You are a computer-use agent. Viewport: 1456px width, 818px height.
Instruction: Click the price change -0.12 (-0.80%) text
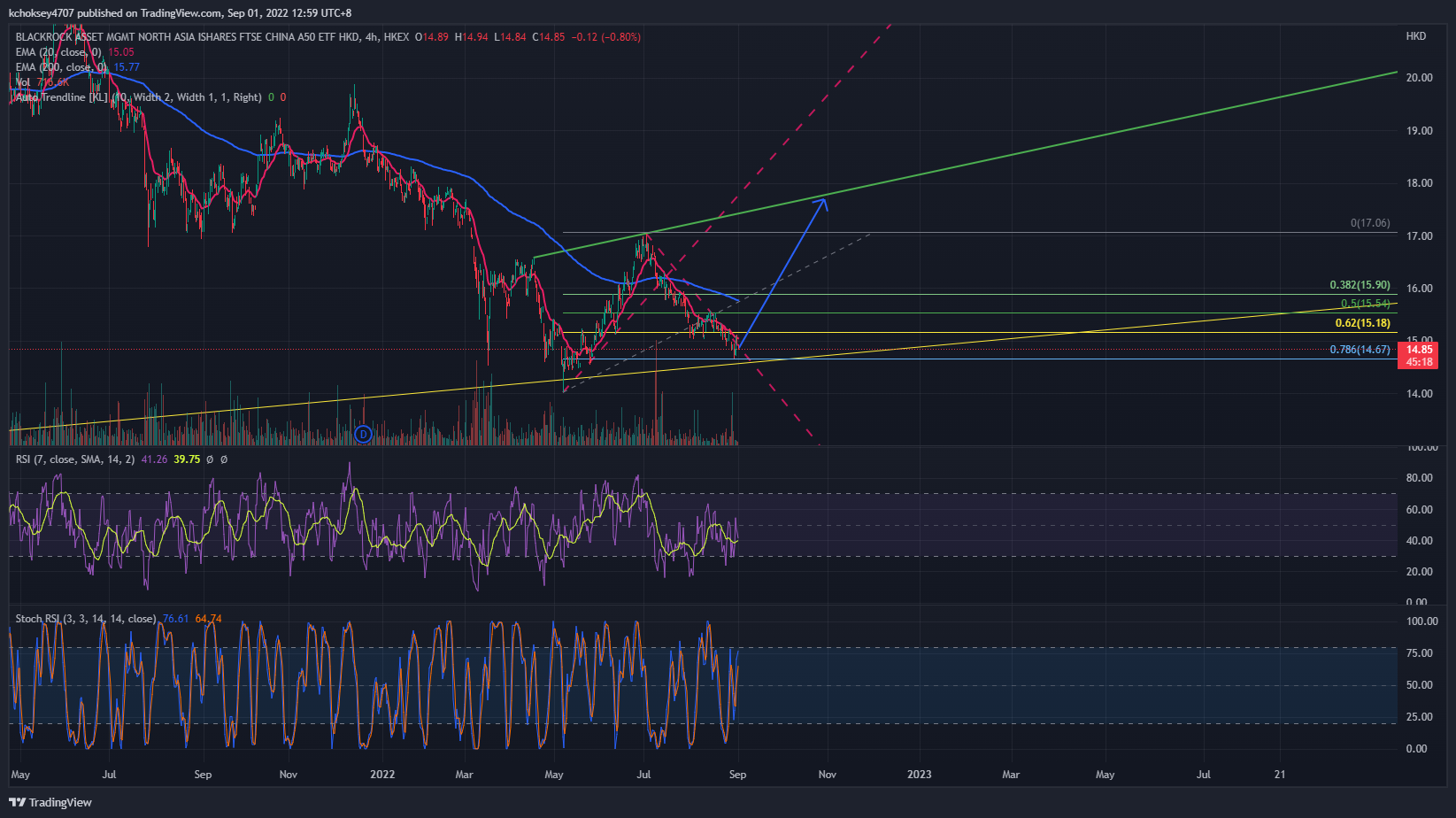(606, 37)
